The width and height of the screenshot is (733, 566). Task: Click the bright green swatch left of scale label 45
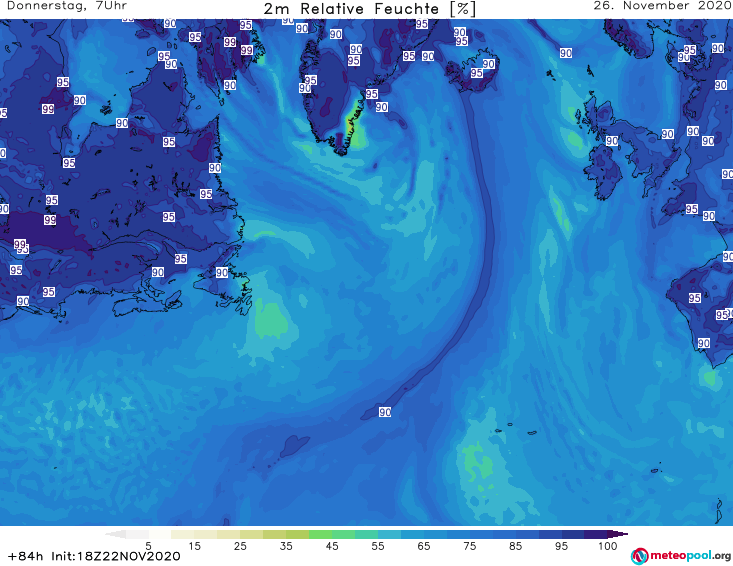[320, 534]
